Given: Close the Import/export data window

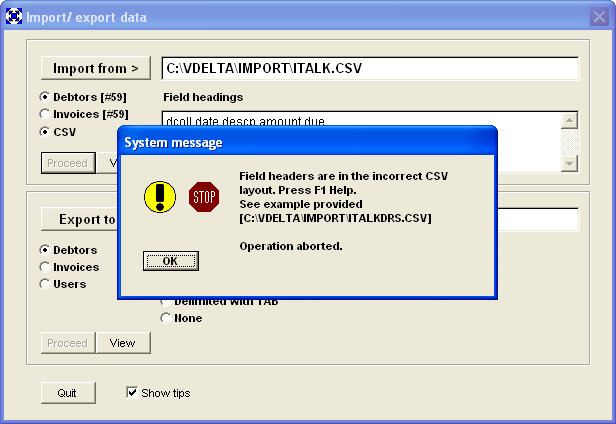Looking at the screenshot, I should (599, 17).
